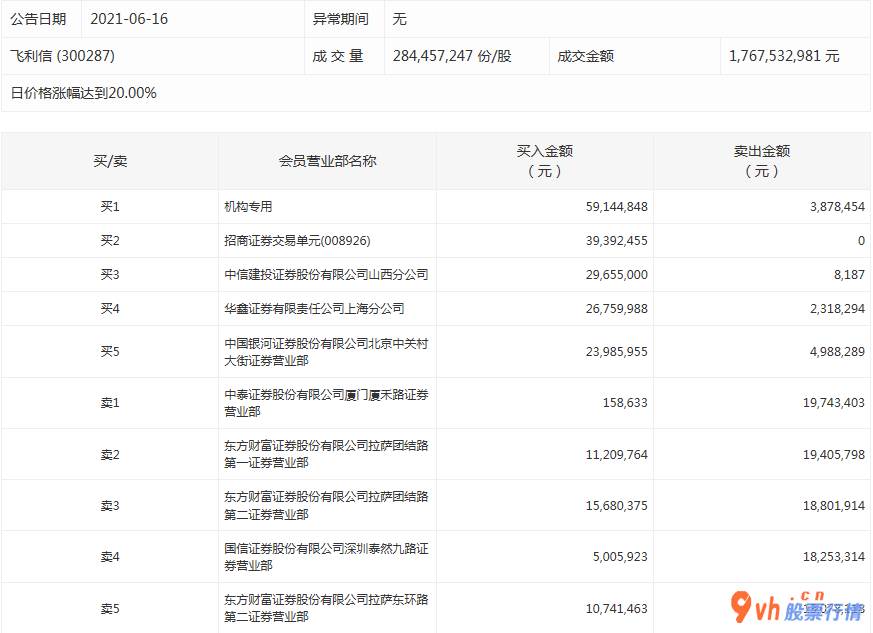
Task: Click buy amount 11,209,764
Action: (616, 454)
